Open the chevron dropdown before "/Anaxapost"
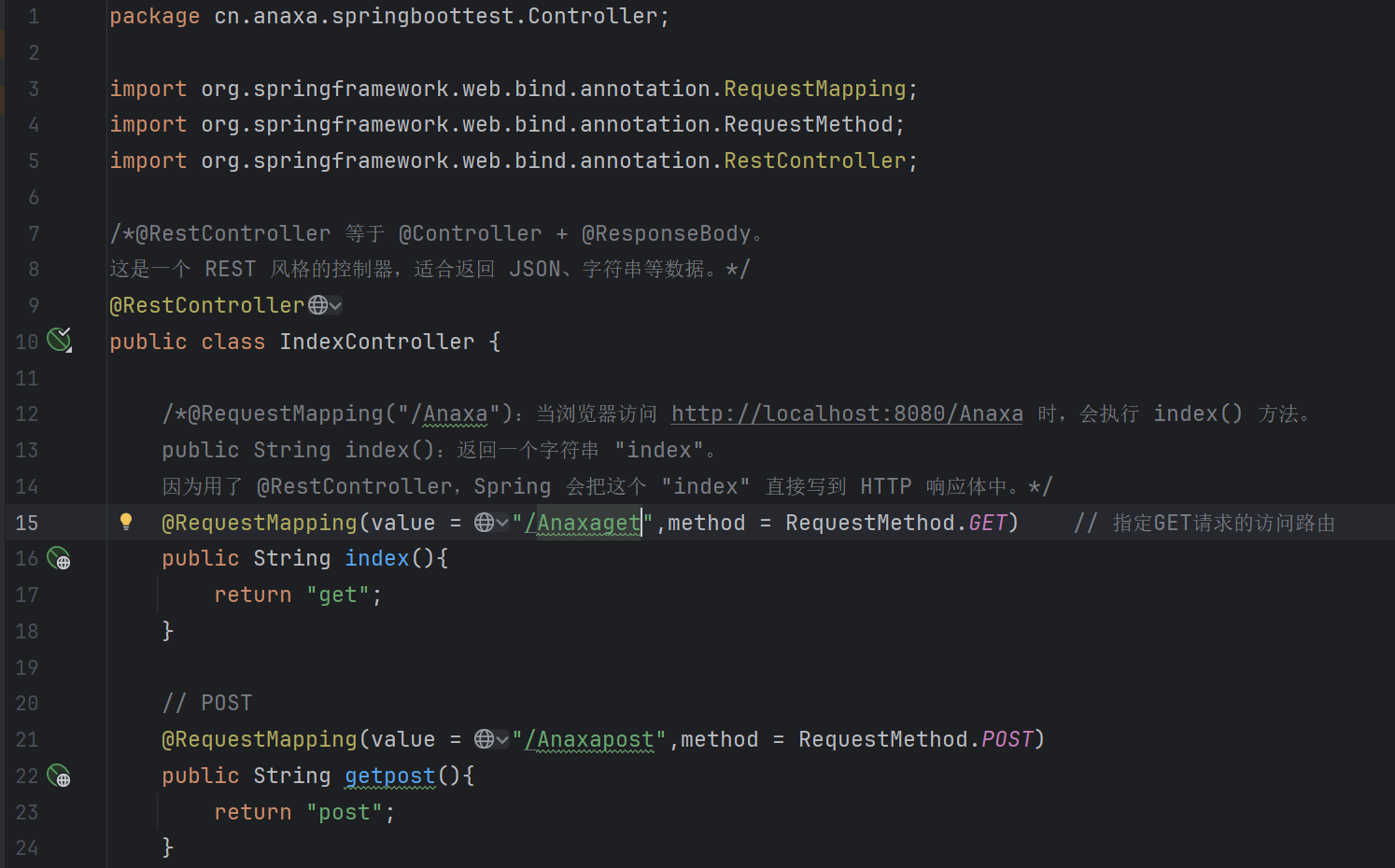 click(502, 739)
